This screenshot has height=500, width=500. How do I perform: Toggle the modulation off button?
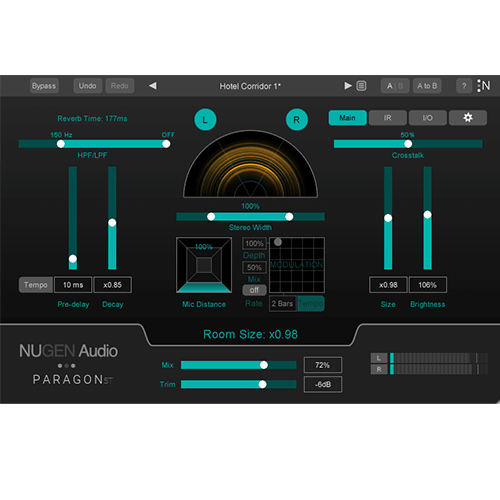click(254, 290)
